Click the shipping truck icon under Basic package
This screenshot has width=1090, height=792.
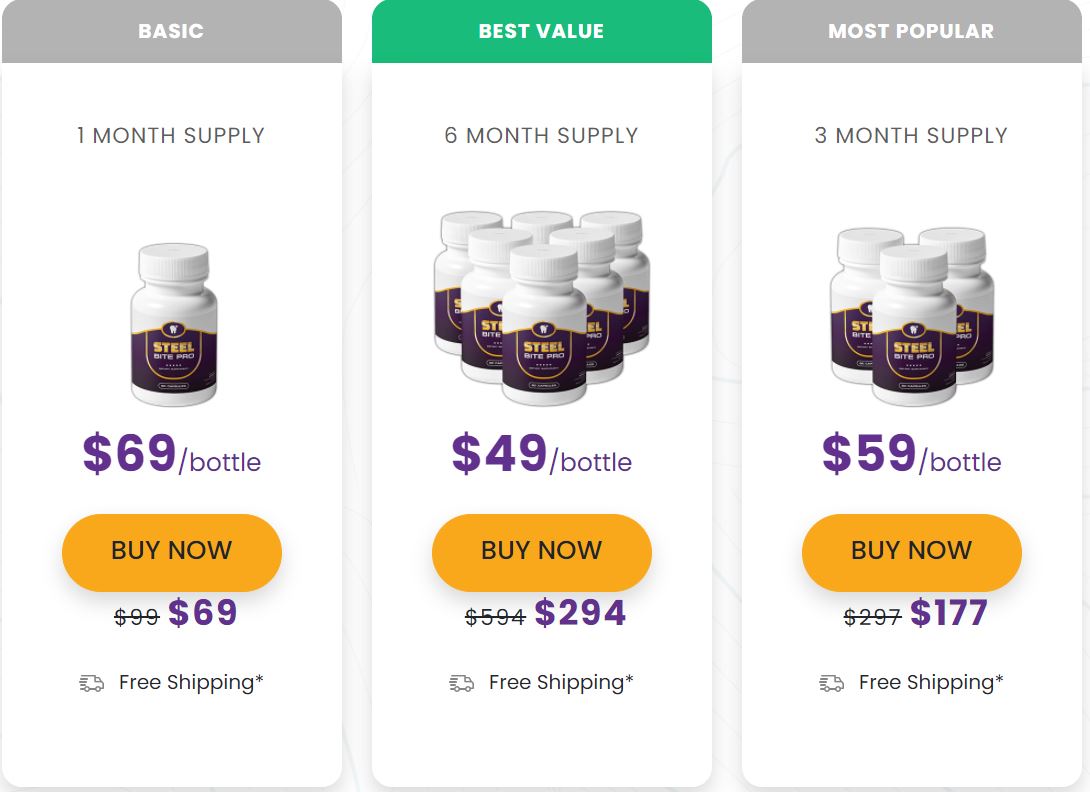[x=91, y=683]
